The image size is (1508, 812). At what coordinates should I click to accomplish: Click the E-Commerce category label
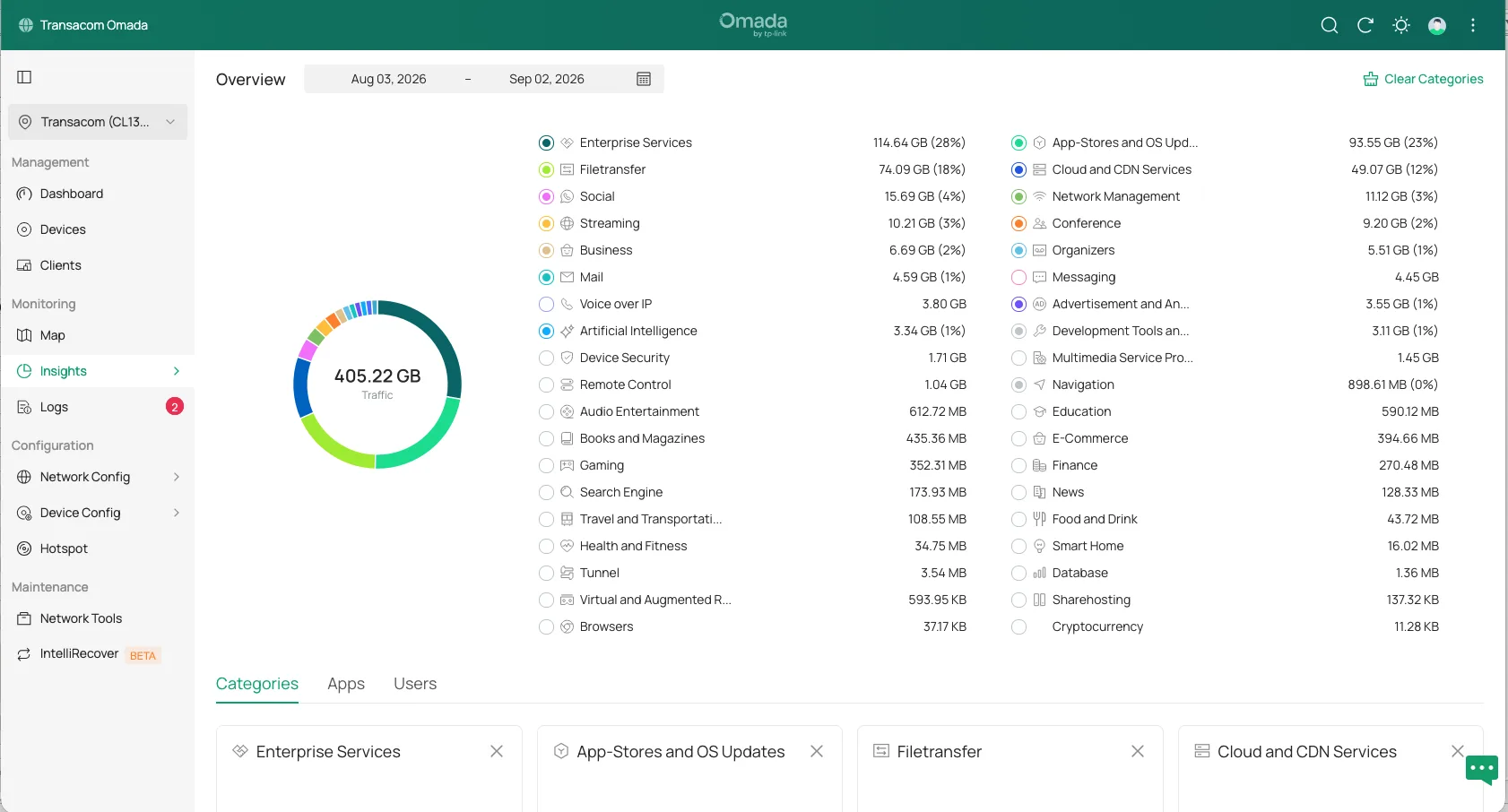click(x=1090, y=438)
